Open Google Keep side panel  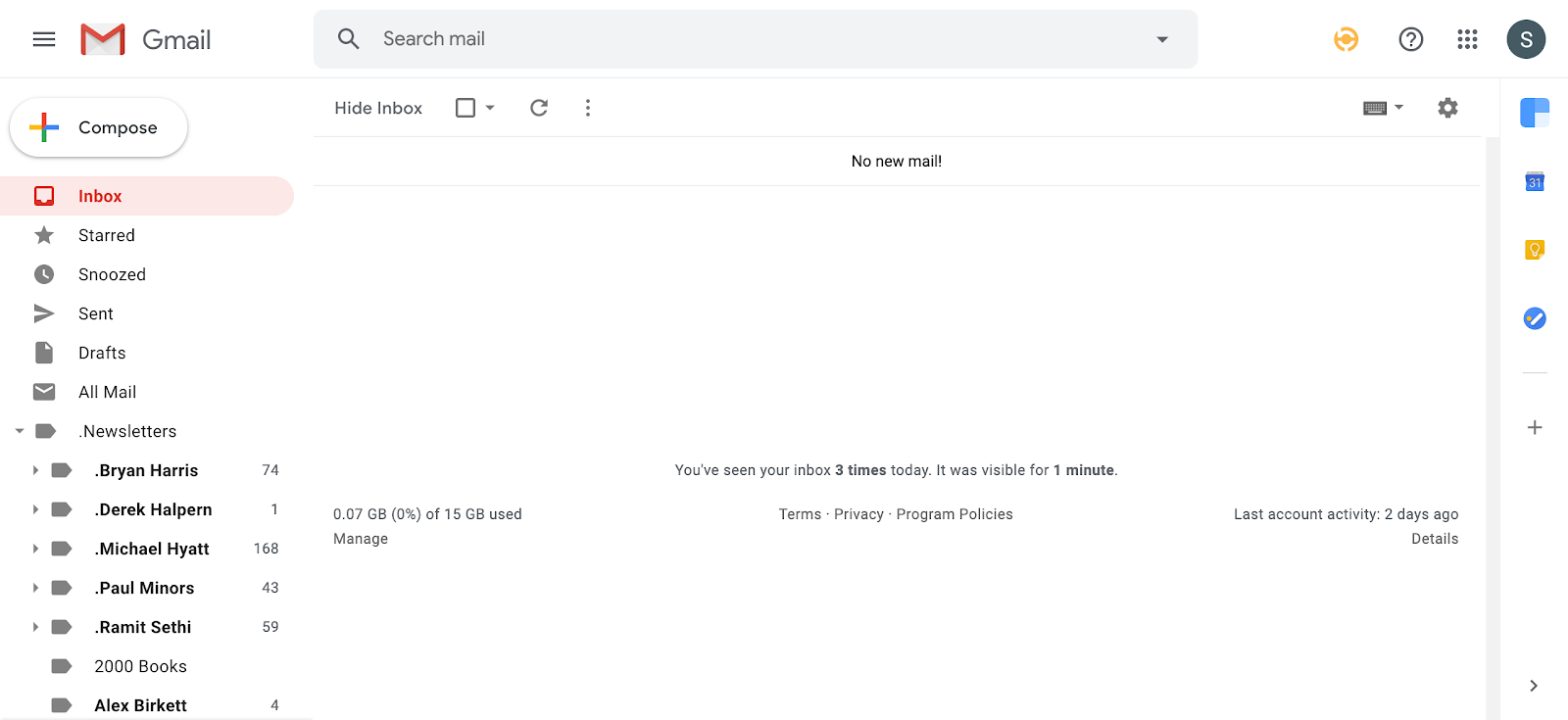click(1535, 250)
